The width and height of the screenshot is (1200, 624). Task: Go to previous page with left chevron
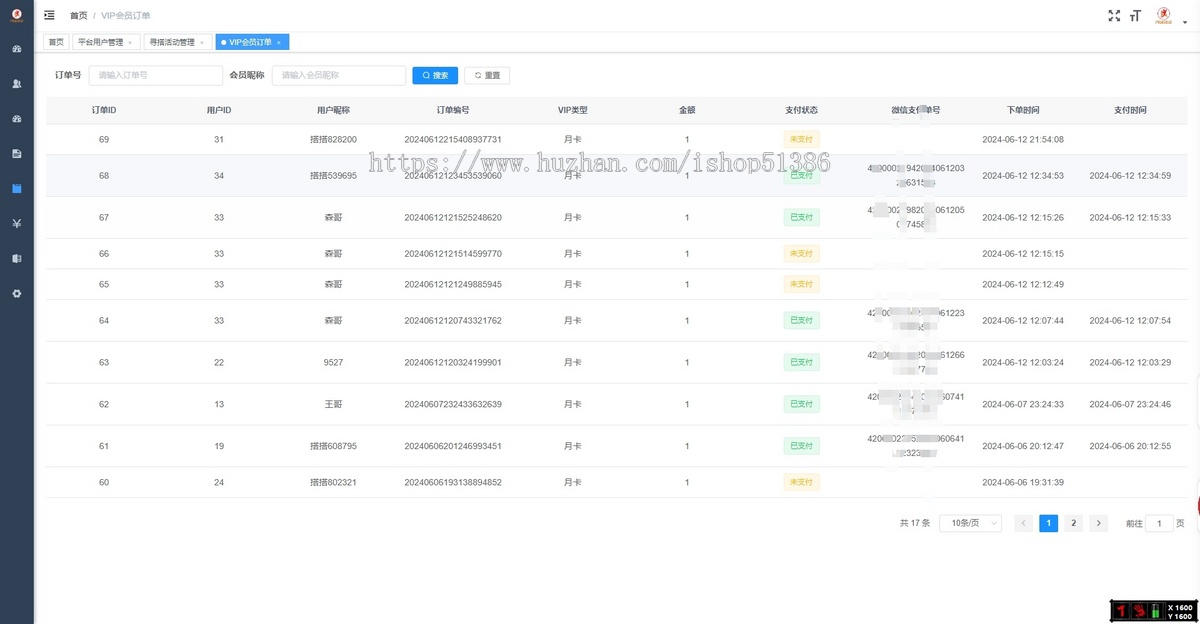(1023, 523)
